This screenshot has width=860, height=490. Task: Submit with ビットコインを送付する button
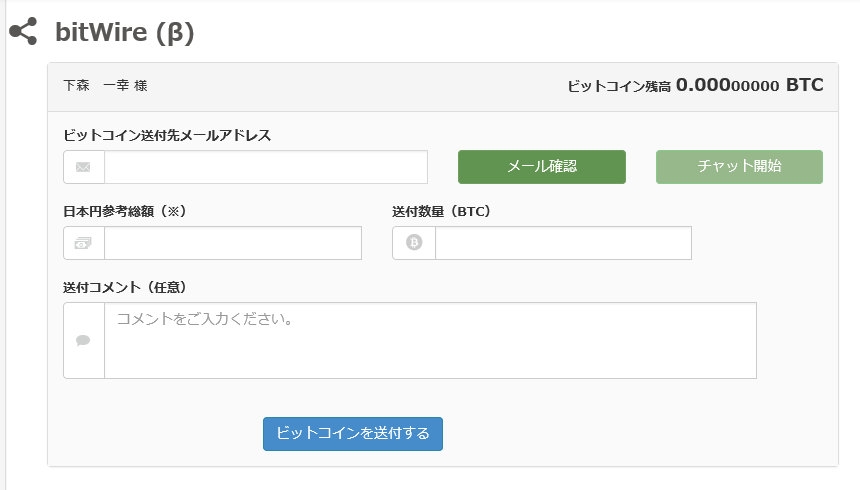(x=352, y=434)
